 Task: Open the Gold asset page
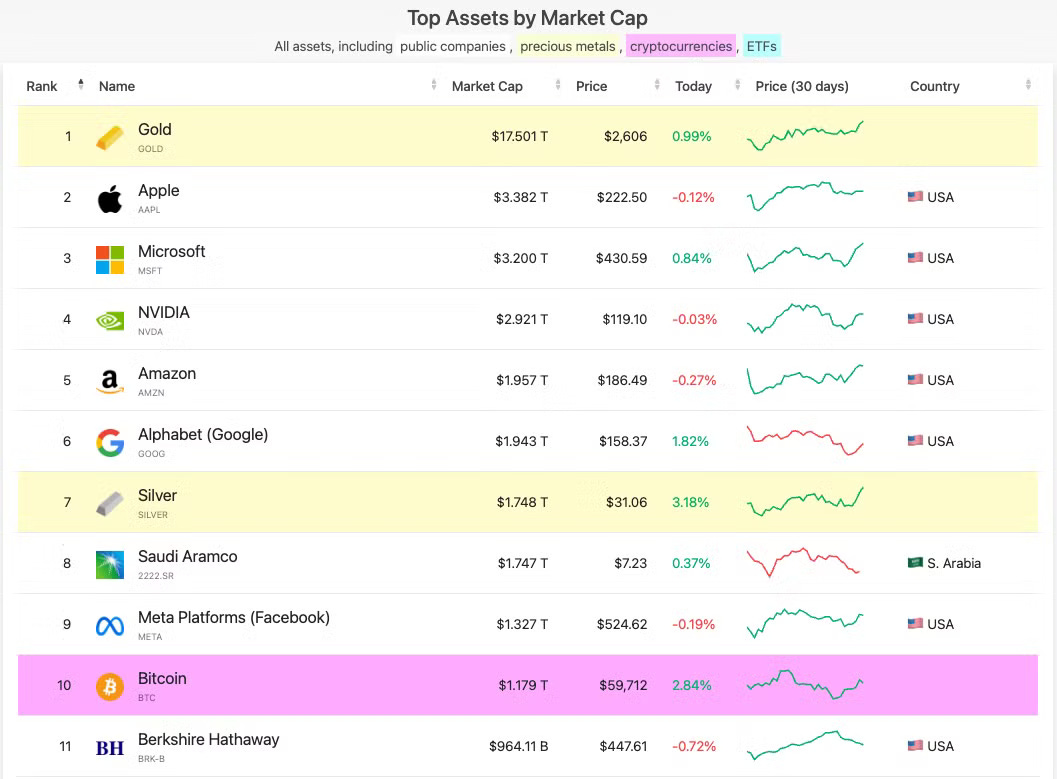pyautogui.click(x=154, y=129)
